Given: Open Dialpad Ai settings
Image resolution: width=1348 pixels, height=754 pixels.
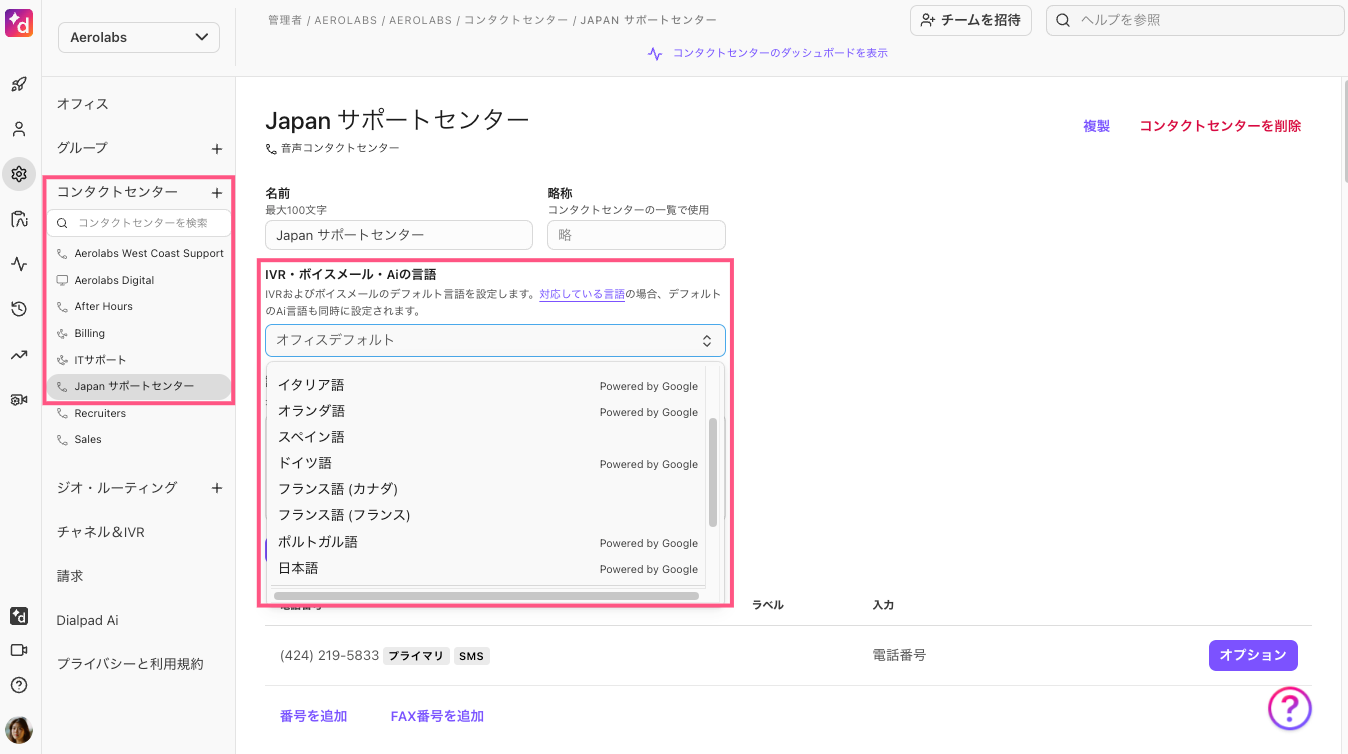Looking at the screenshot, I should (x=88, y=620).
